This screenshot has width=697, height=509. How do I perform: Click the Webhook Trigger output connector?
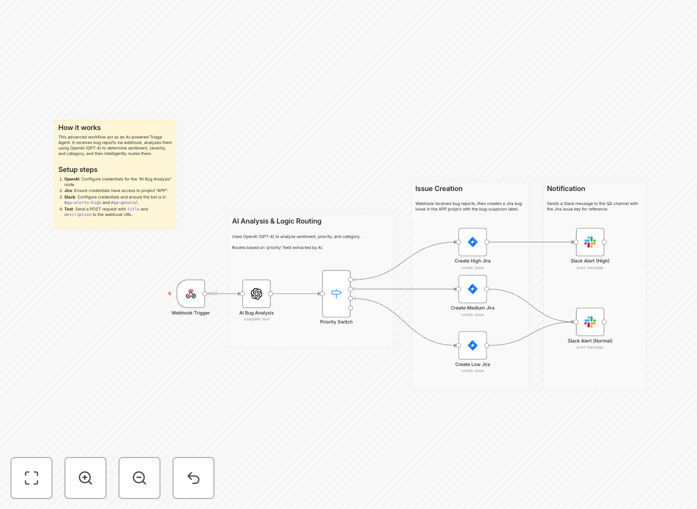coord(205,293)
